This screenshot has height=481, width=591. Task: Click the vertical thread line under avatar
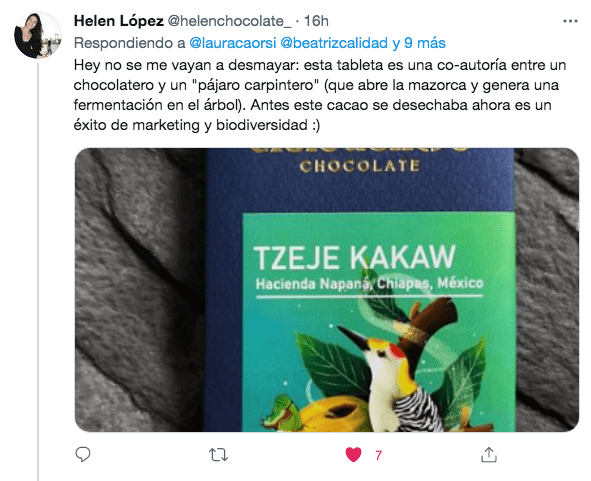(38, 272)
